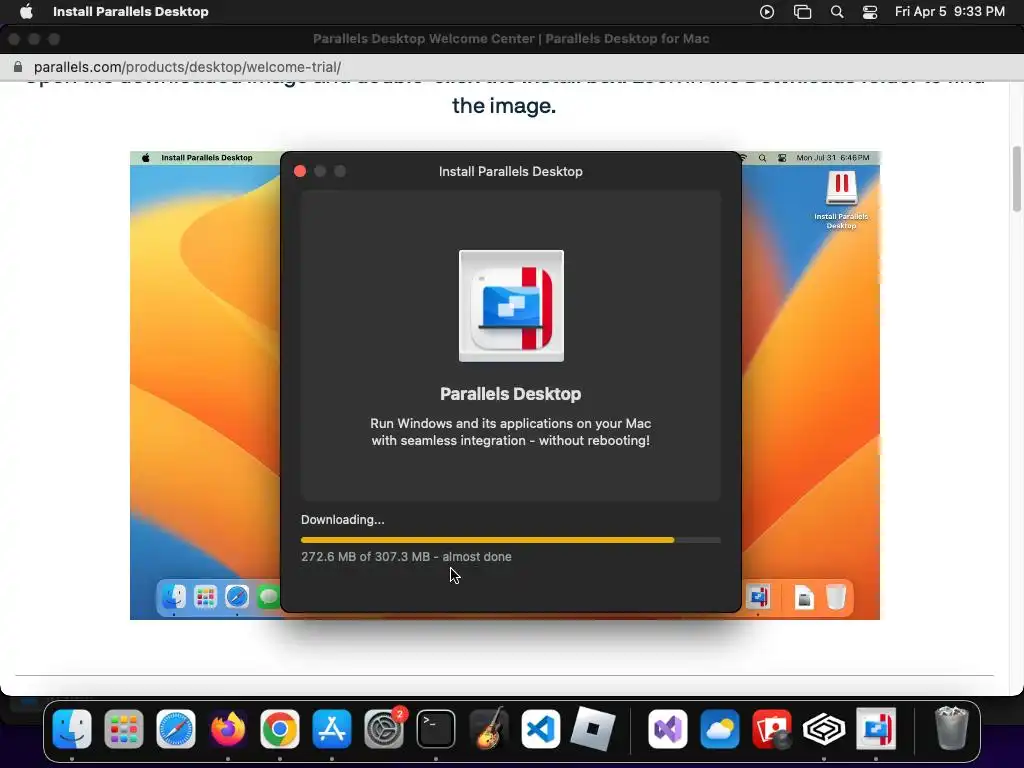This screenshot has width=1024, height=768.
Task: Click the yellow download progress bar in the image
Action: tap(511, 540)
